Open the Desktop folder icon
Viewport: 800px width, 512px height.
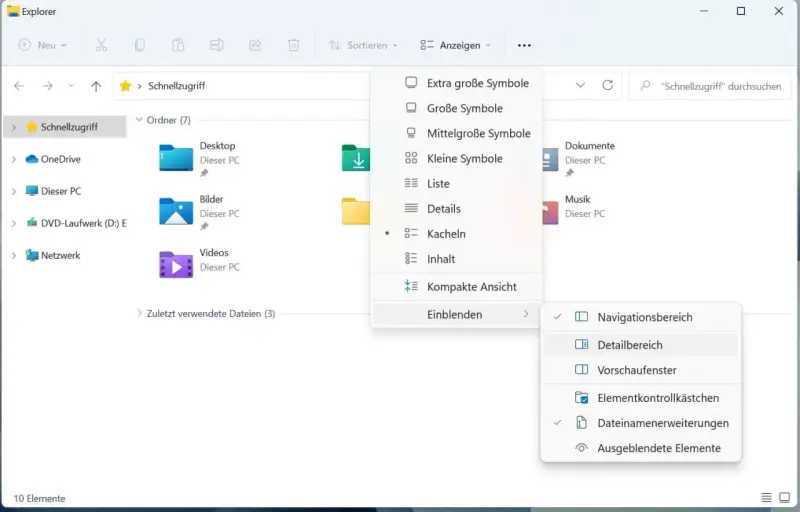176,158
